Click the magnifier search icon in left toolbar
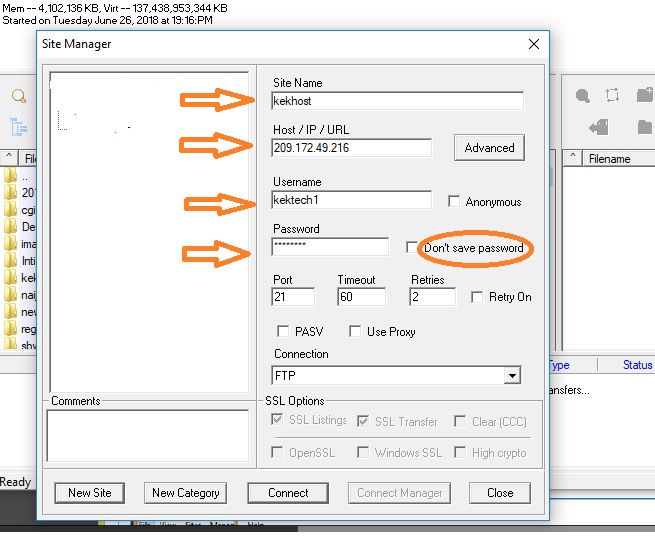655x536 pixels. click(x=19, y=97)
